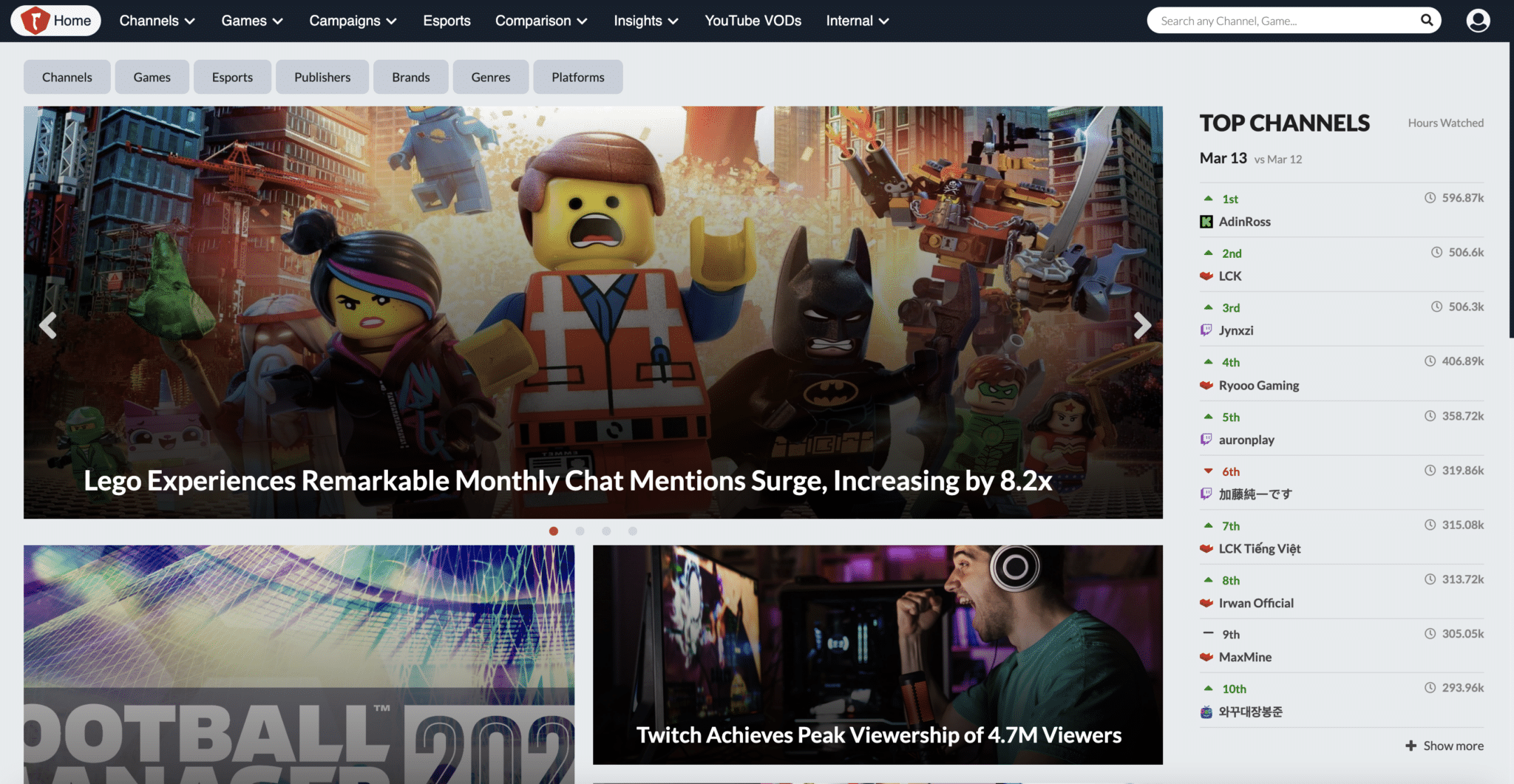The height and width of the screenshot is (784, 1514).
Task: Select the second carousel dot indicator
Action: pyautogui.click(x=580, y=531)
